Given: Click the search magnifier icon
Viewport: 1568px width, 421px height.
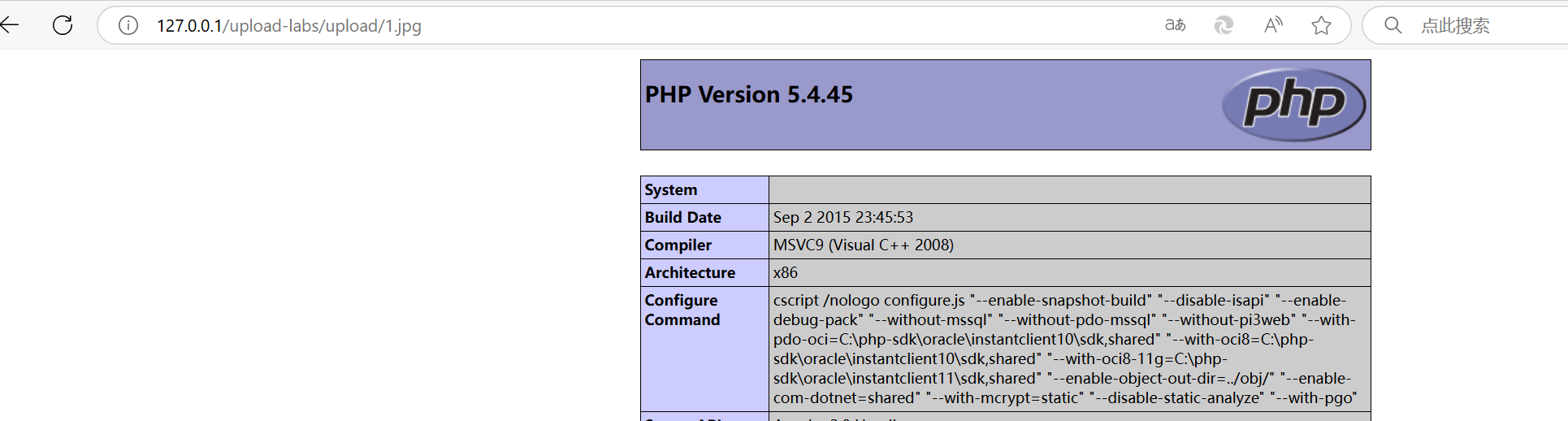Looking at the screenshot, I should pyautogui.click(x=1393, y=25).
